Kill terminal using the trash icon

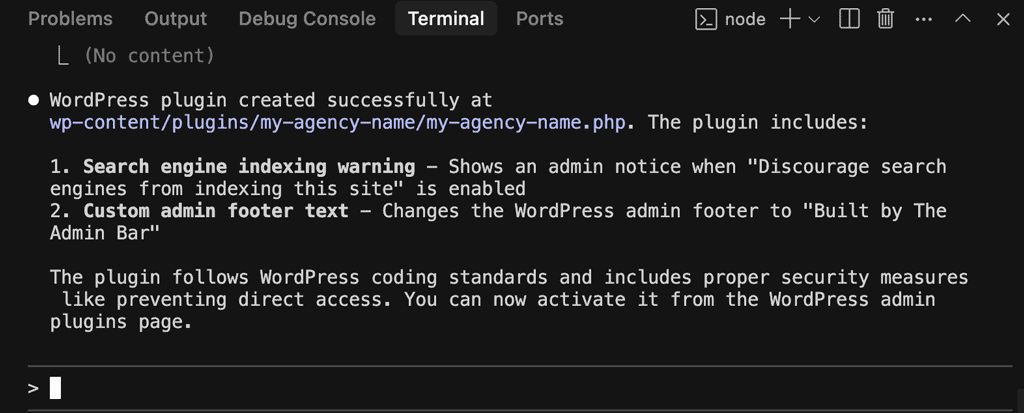click(885, 20)
